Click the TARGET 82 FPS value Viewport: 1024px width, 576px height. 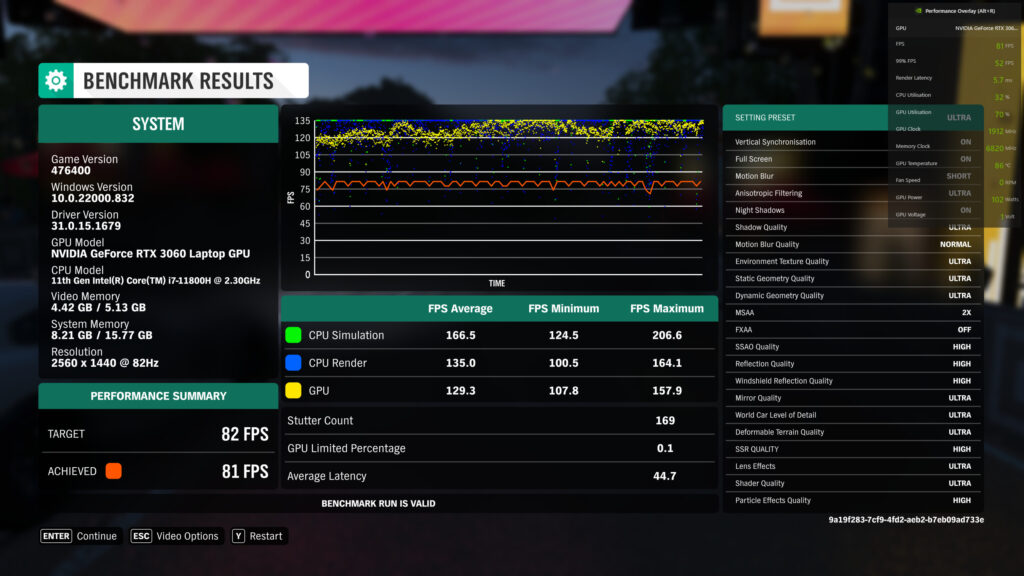click(x=245, y=434)
